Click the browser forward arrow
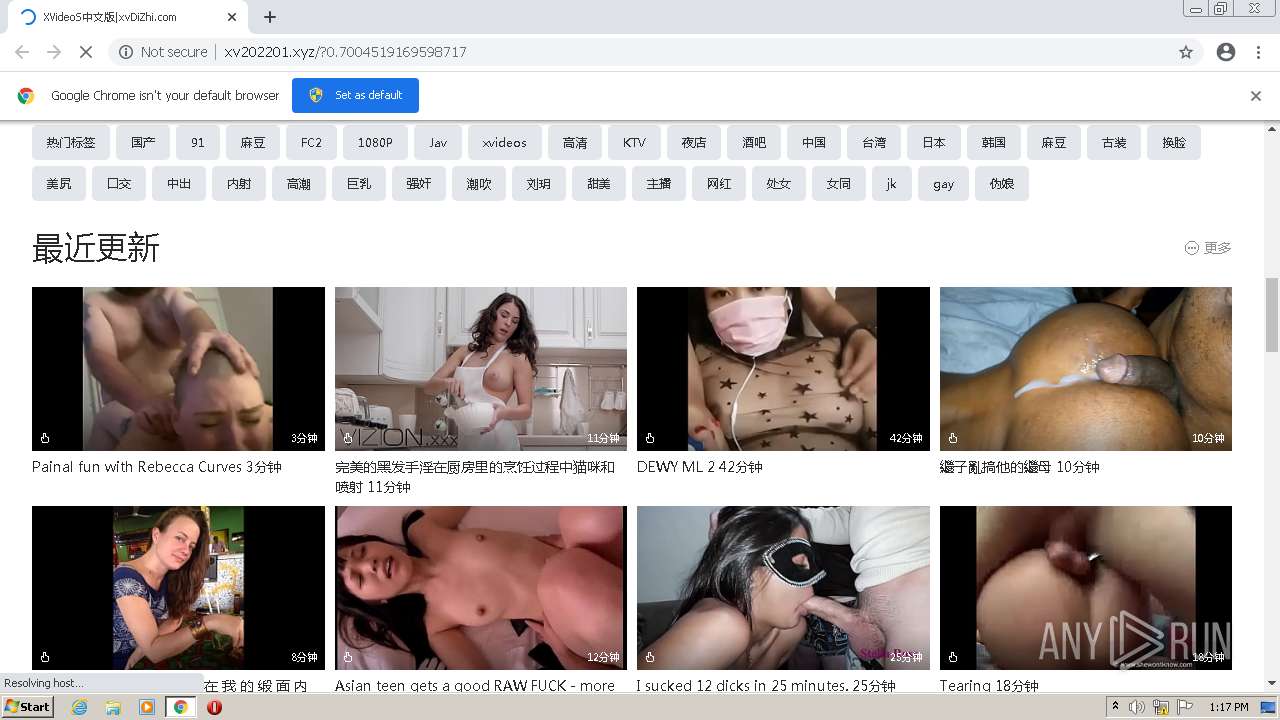The height and width of the screenshot is (720, 1280). (54, 52)
